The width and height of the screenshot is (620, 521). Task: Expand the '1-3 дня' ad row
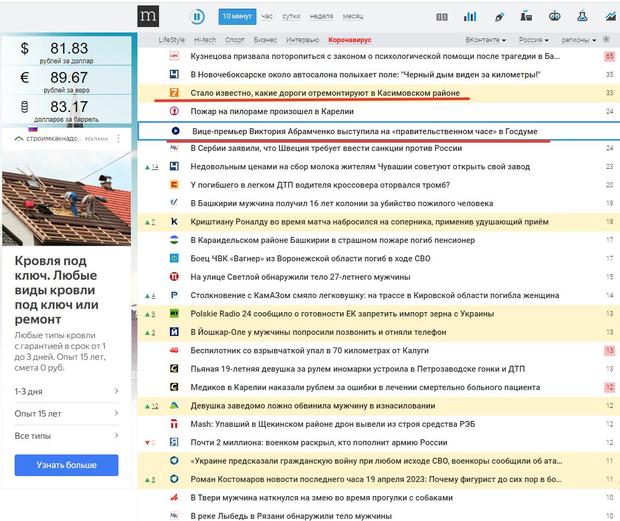pyautogui.click(x=66, y=391)
